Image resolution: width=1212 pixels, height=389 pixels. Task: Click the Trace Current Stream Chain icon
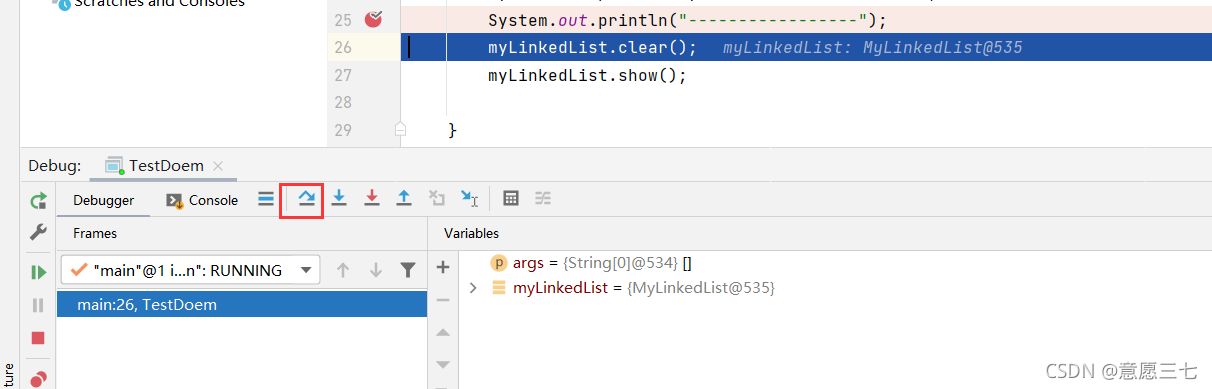coord(543,199)
